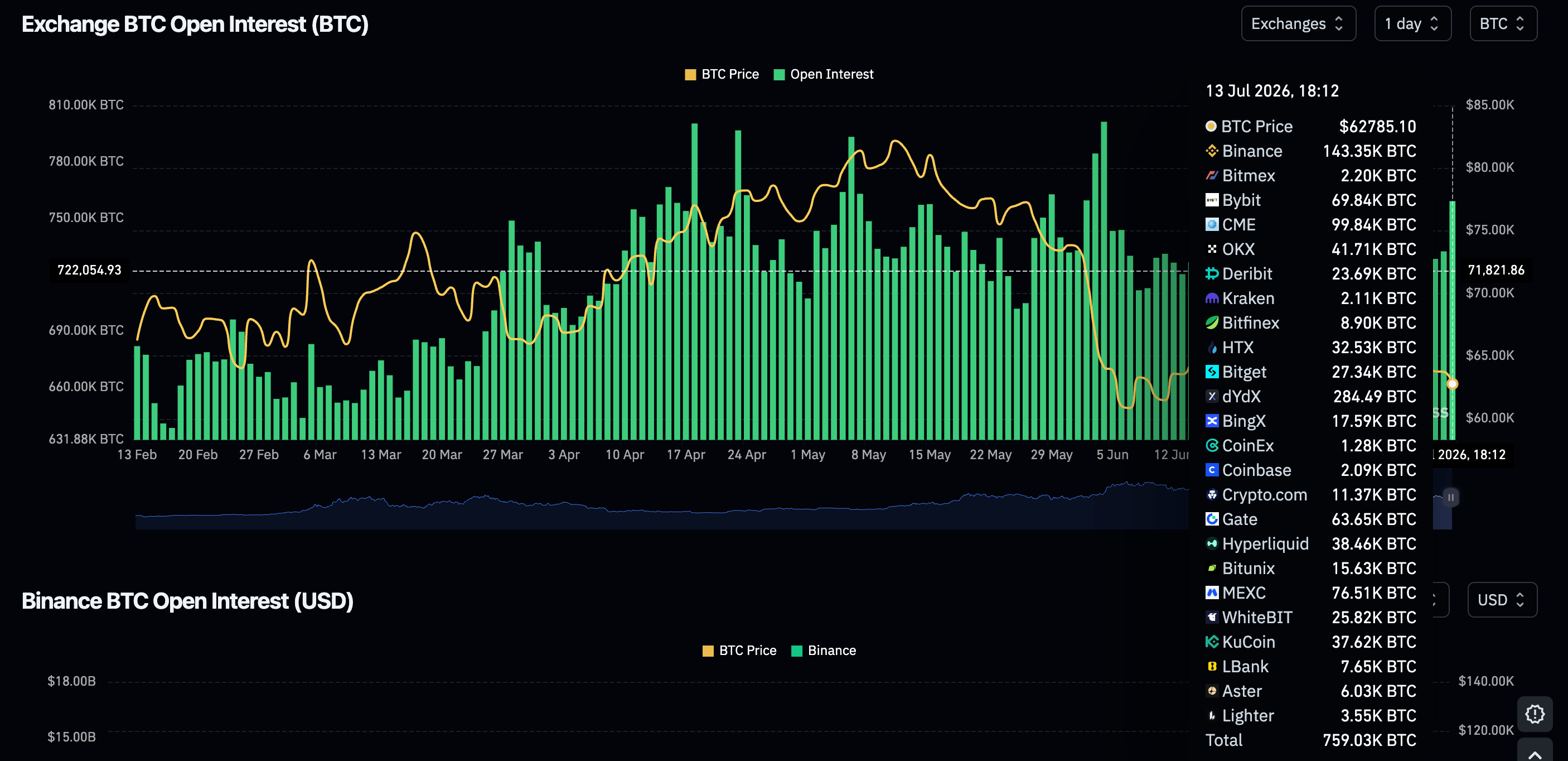Click the Binance logo in tooltip list
This screenshot has width=1568, height=761.
pyautogui.click(x=1211, y=151)
